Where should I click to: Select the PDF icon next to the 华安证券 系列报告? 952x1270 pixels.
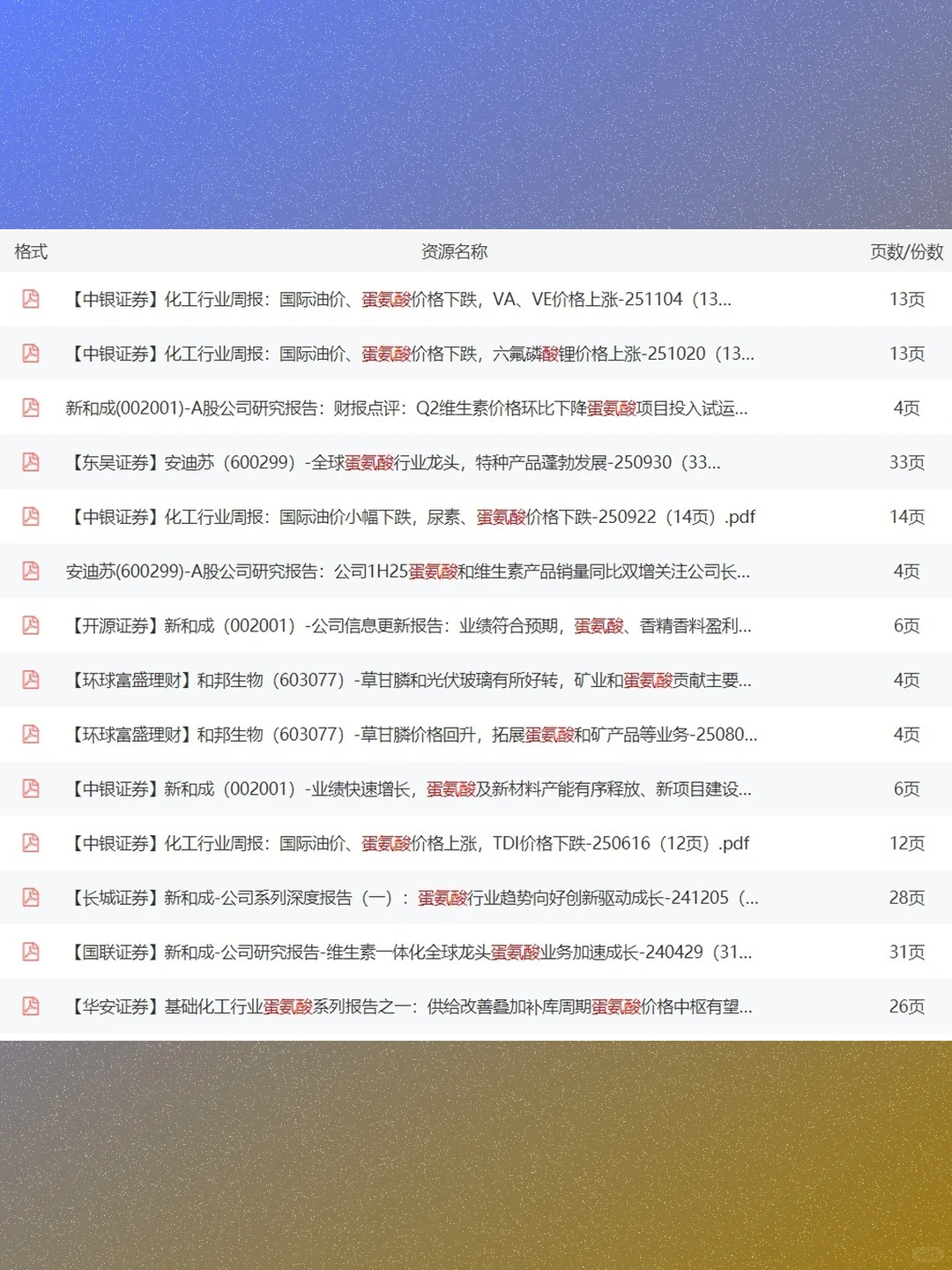(x=31, y=1007)
